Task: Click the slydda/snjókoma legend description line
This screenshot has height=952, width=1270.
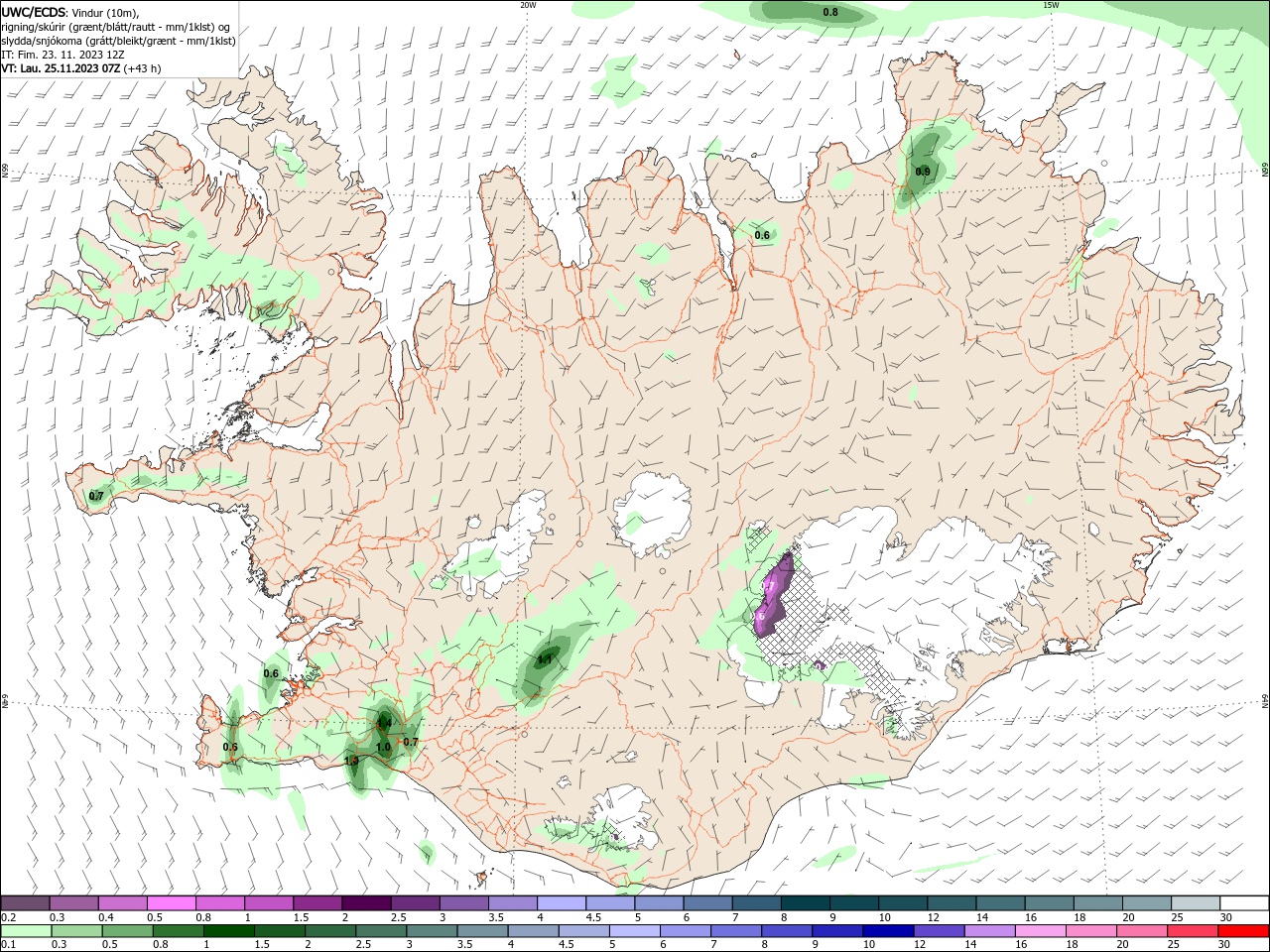Action: tap(118, 41)
